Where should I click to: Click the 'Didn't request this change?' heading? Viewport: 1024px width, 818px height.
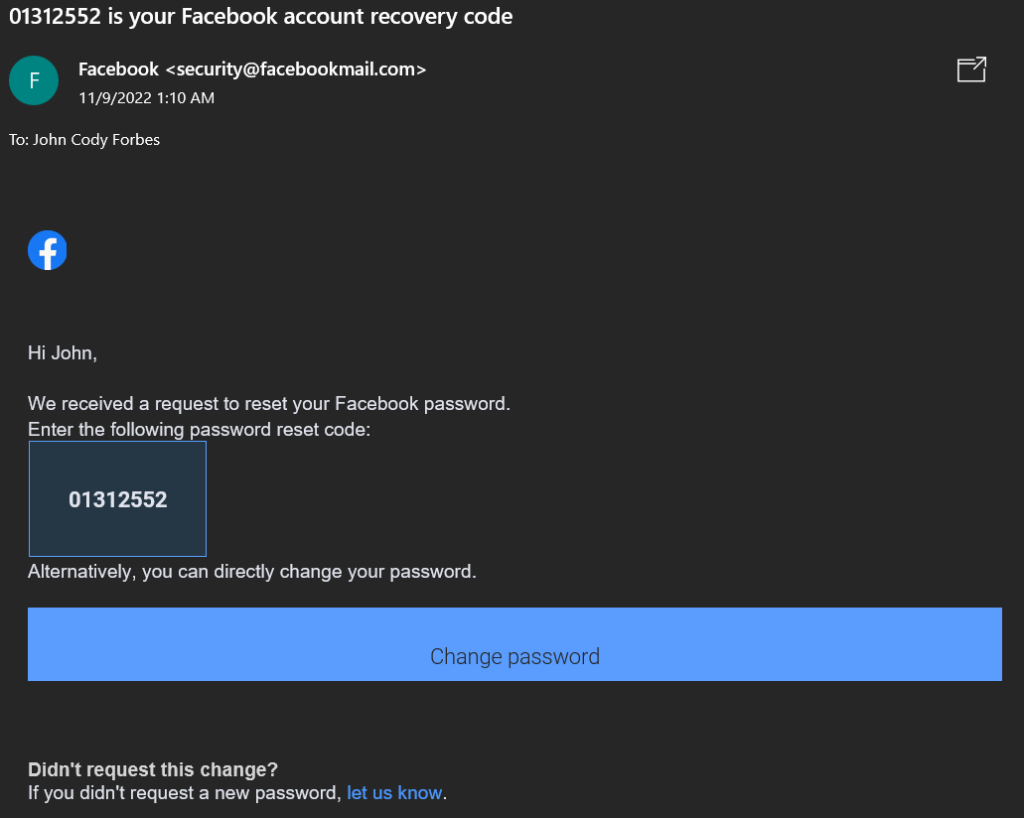pyautogui.click(x=153, y=770)
